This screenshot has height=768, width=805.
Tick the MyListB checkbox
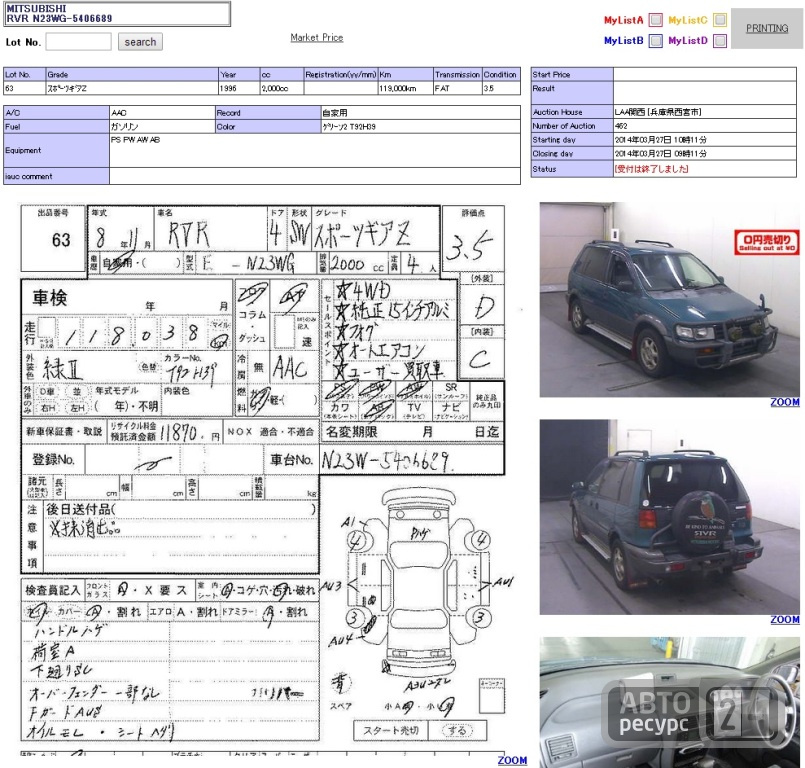656,41
